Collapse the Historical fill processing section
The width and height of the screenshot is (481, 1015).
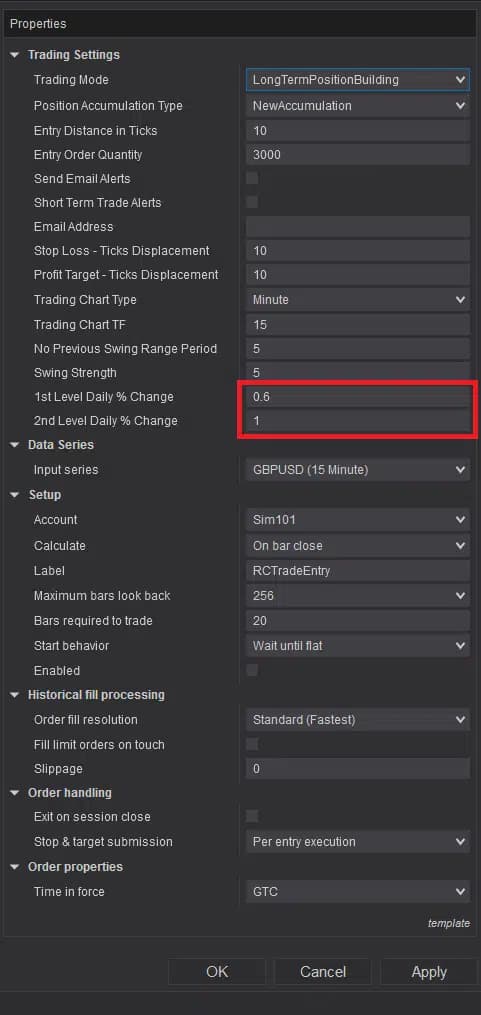click(x=15, y=695)
